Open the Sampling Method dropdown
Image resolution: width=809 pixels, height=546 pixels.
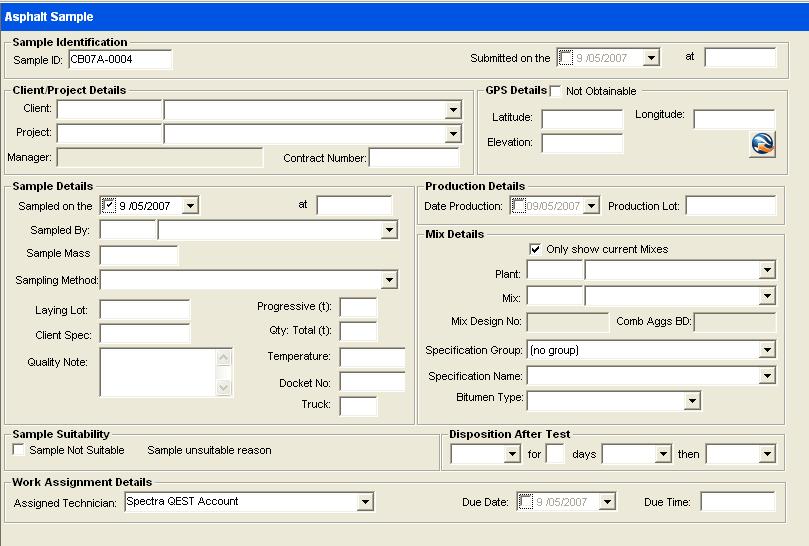(389, 280)
